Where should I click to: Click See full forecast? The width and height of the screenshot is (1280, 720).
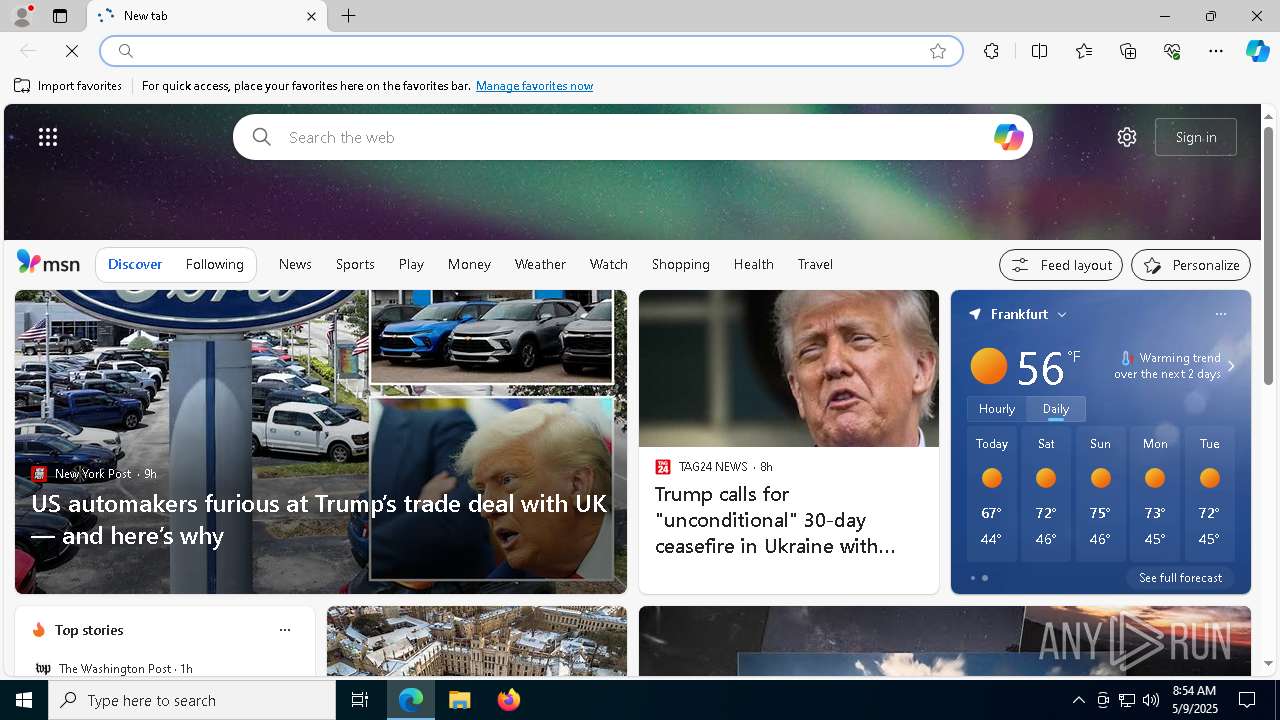[x=1180, y=578]
